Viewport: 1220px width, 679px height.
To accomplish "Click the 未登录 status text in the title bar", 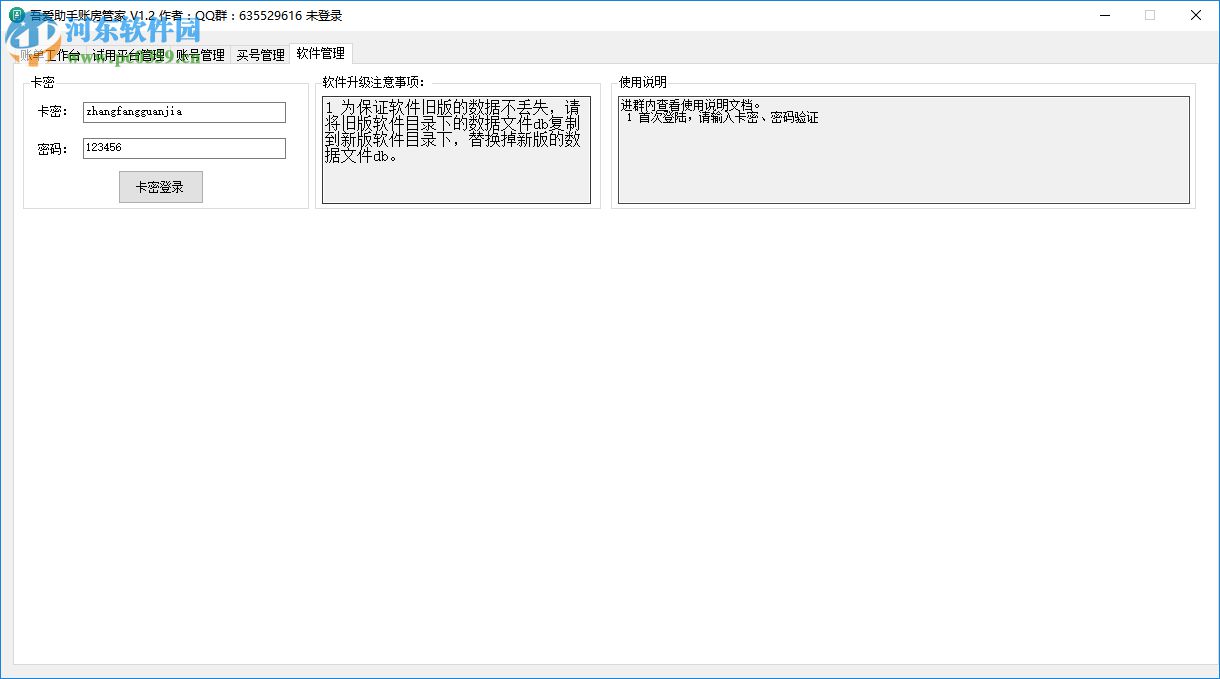I will click(x=325, y=15).
